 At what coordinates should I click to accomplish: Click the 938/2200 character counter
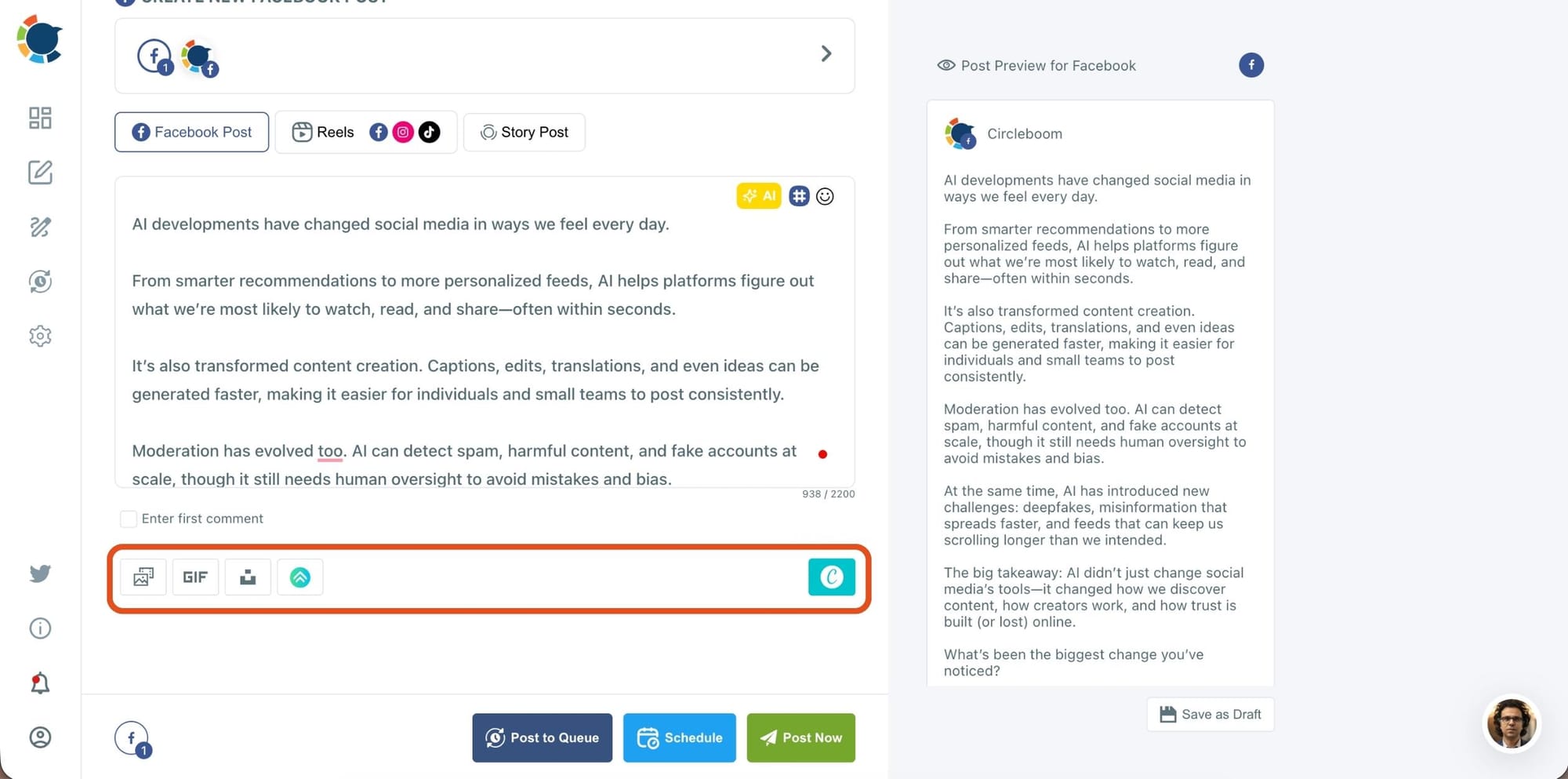[828, 493]
